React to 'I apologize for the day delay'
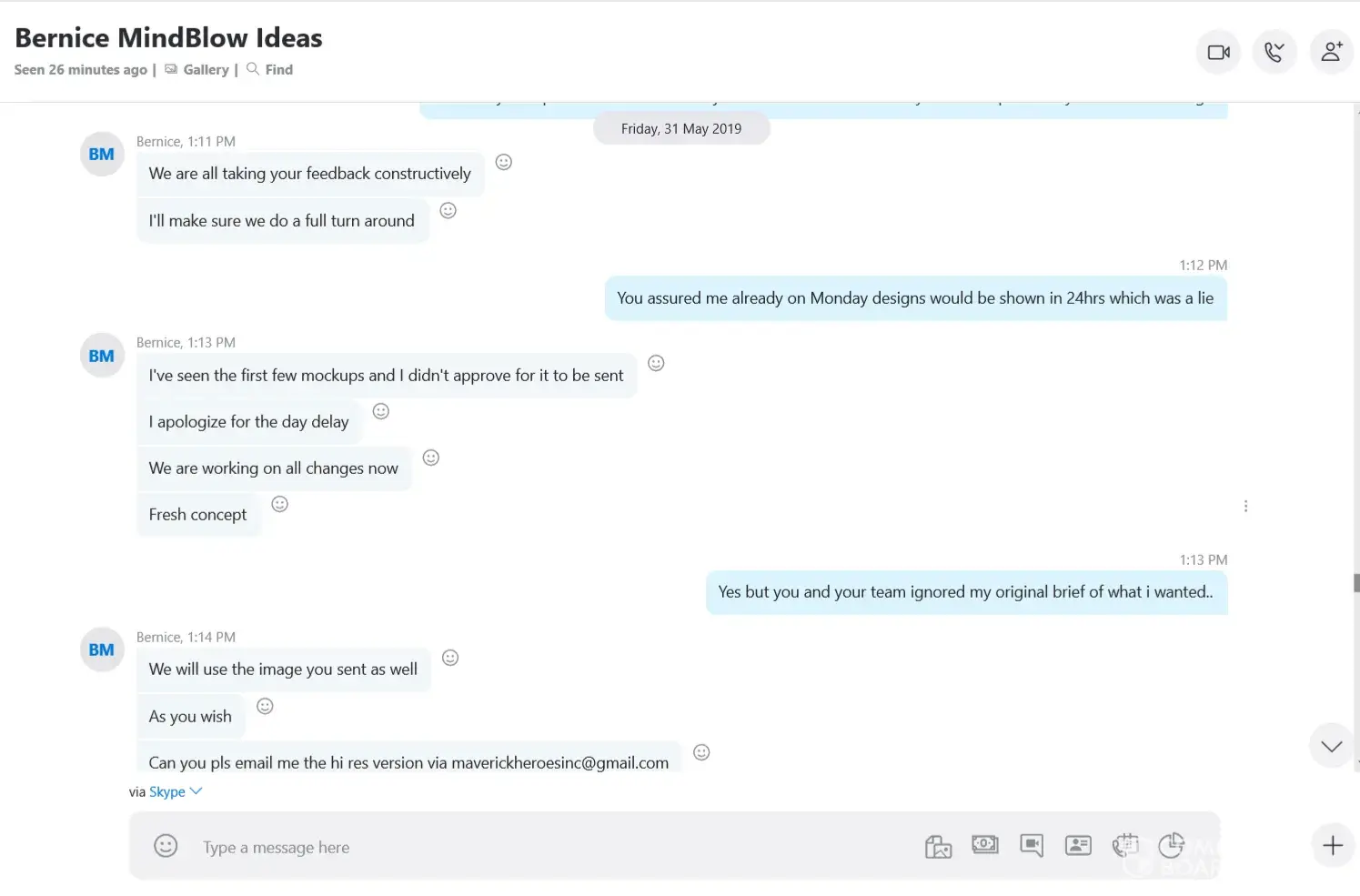1360x896 pixels. point(381,411)
